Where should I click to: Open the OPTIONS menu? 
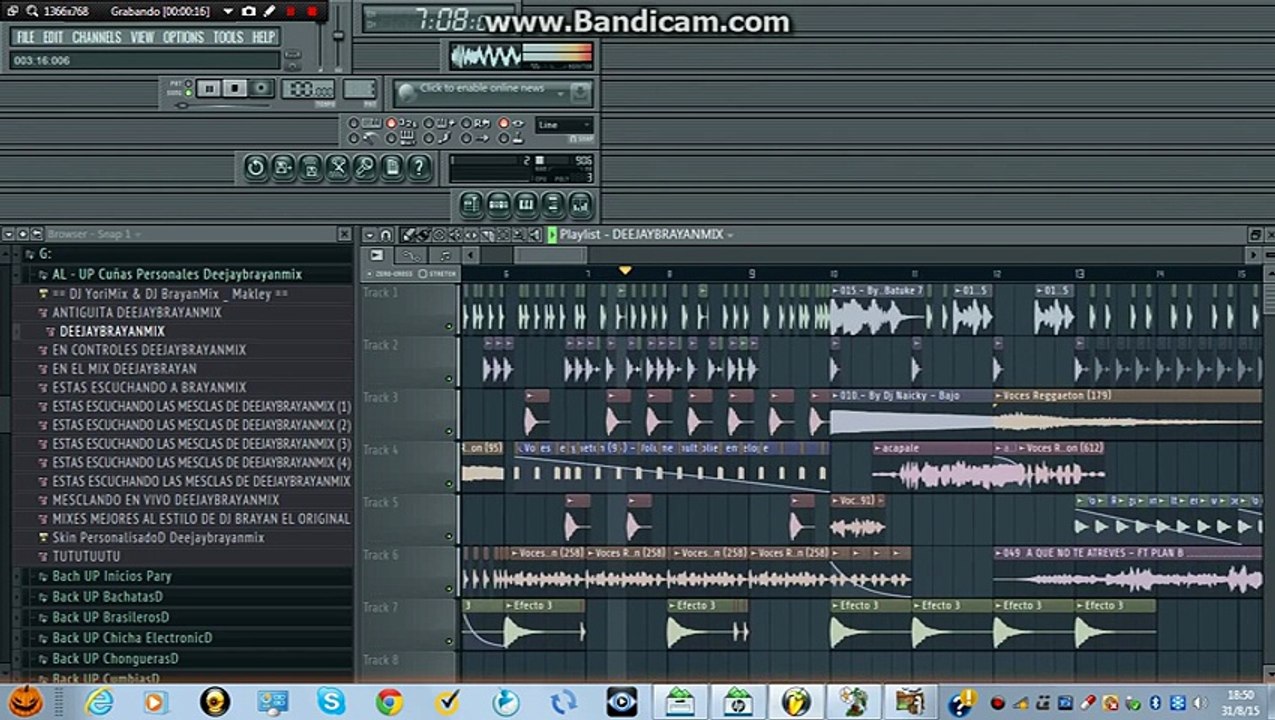tap(183, 37)
